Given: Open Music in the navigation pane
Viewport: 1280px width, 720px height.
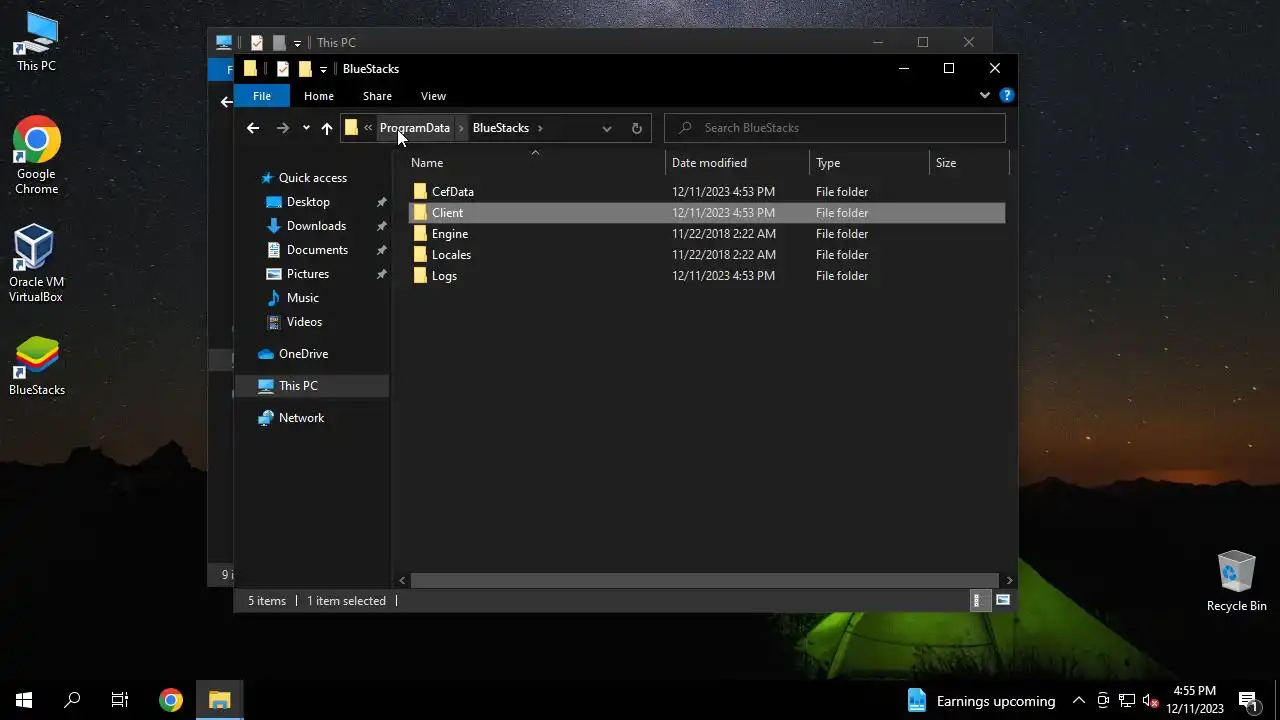Looking at the screenshot, I should click(302, 298).
